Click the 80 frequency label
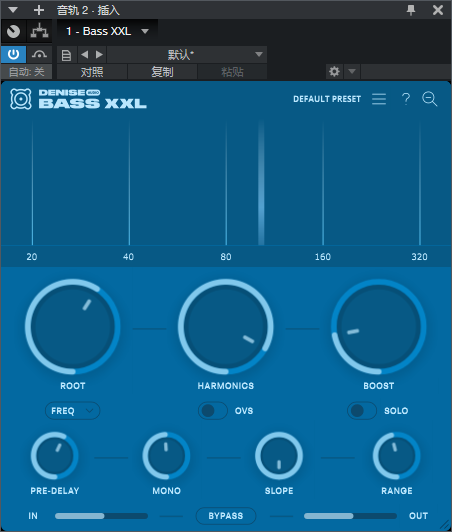Image resolution: width=452 pixels, height=532 pixels. 226,257
